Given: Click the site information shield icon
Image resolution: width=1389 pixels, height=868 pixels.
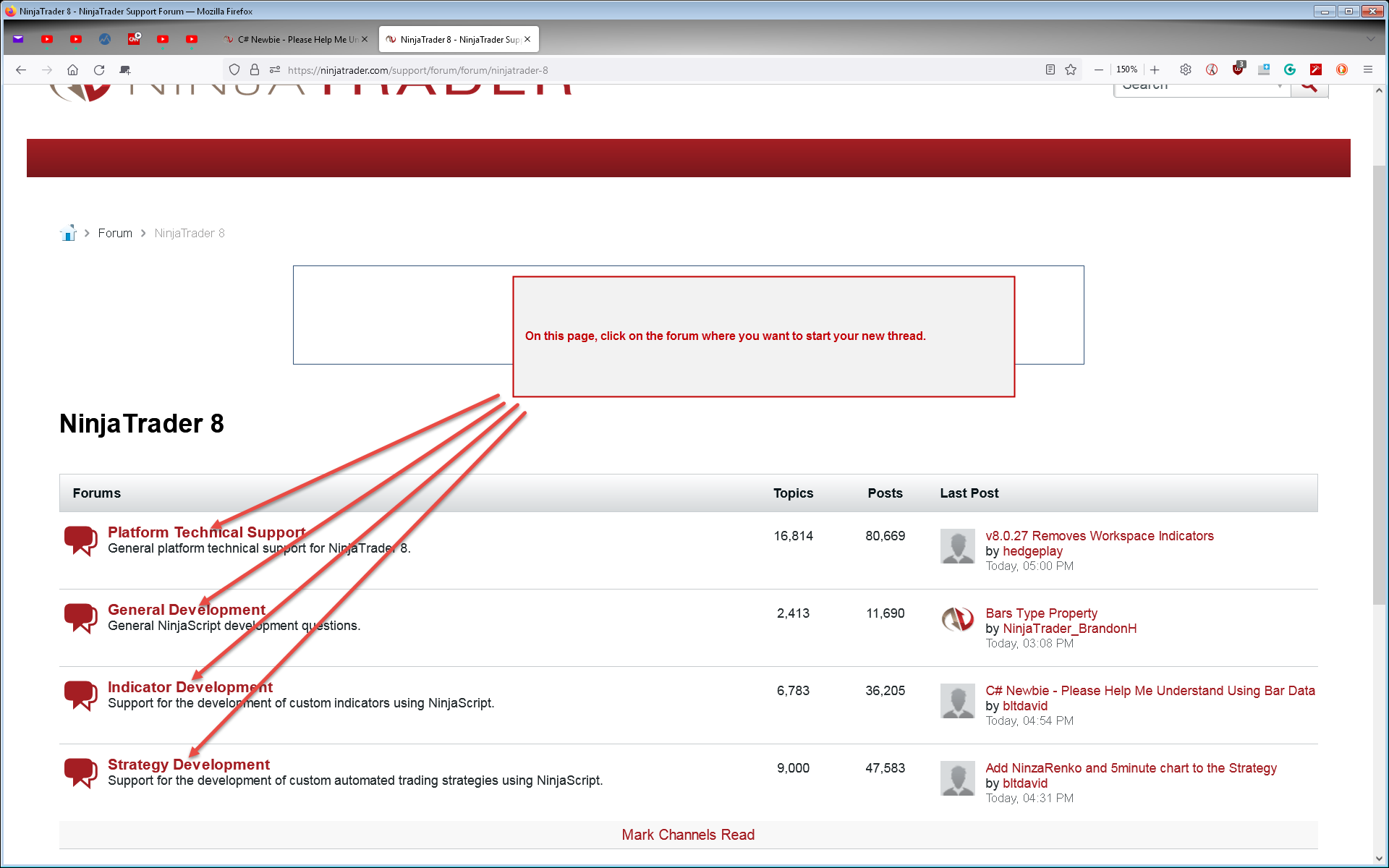Looking at the screenshot, I should pos(234,69).
